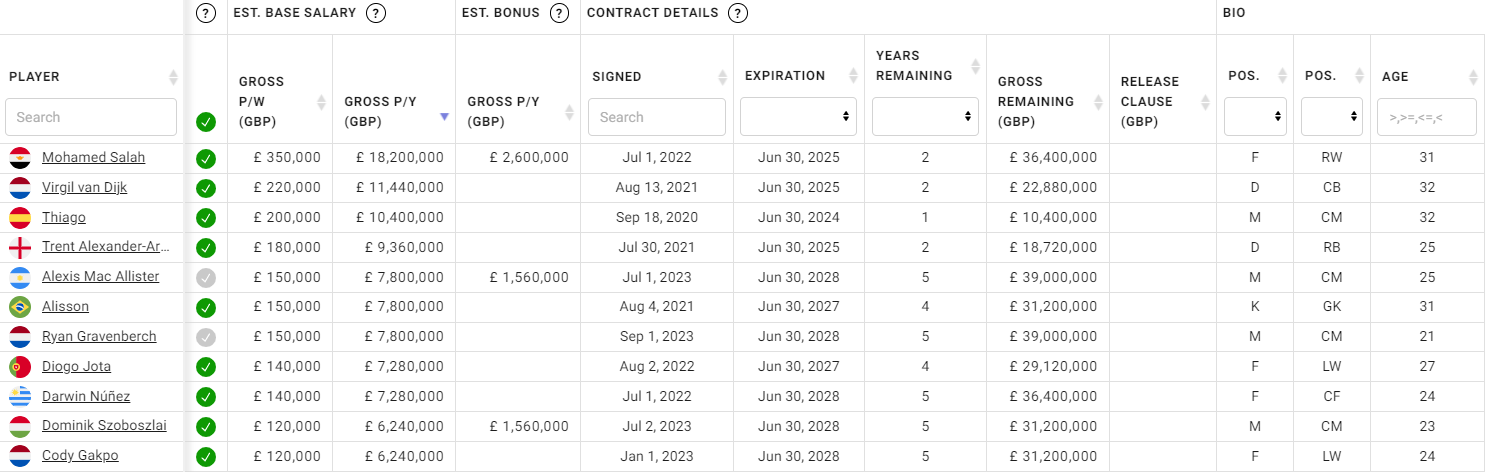Click Egypt flag icon next to Mohamed Salah
Screen dimensions: 1485x472
tap(19, 158)
